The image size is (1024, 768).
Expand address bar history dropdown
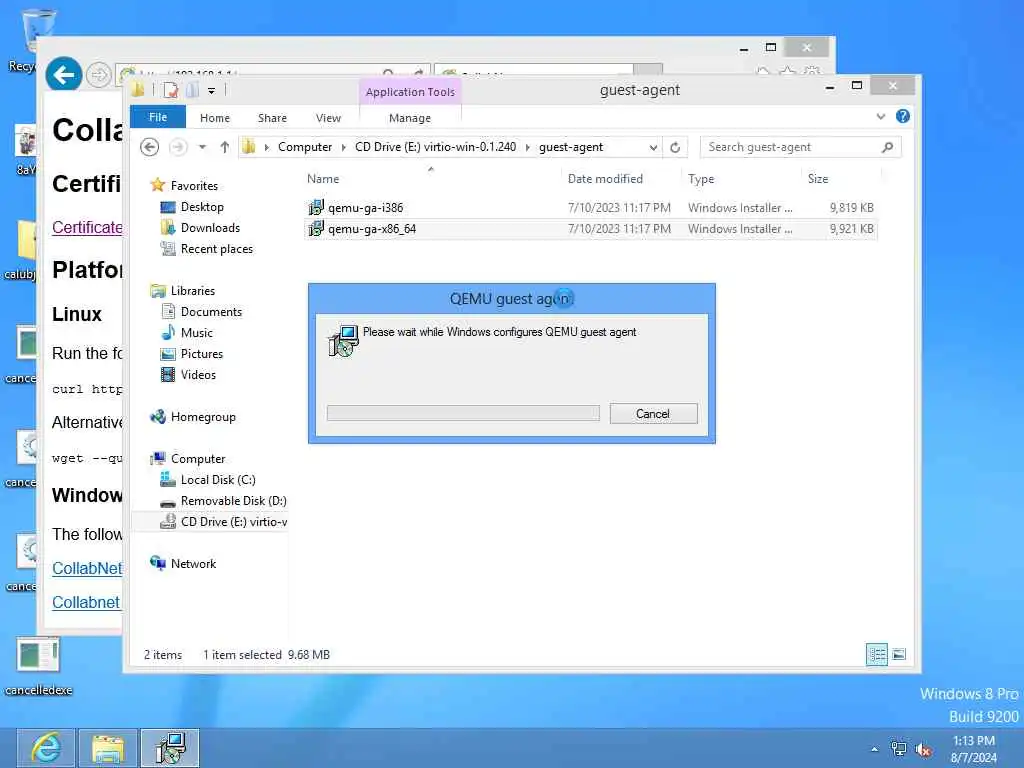(x=653, y=148)
